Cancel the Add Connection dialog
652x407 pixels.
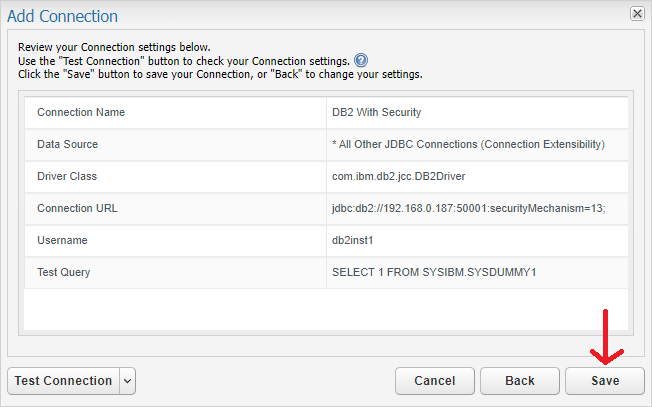435,381
